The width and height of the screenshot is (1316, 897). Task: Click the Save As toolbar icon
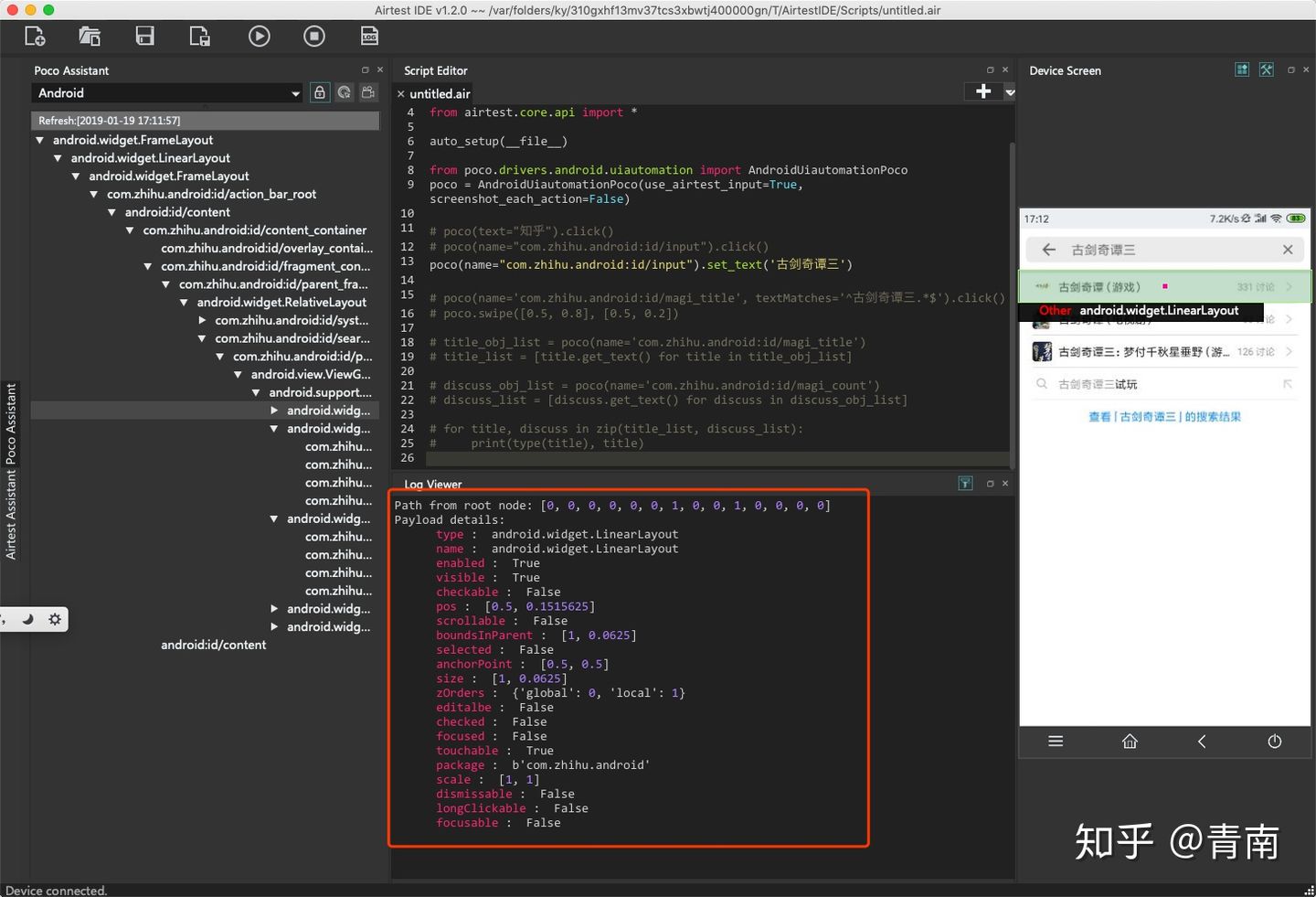(x=199, y=37)
